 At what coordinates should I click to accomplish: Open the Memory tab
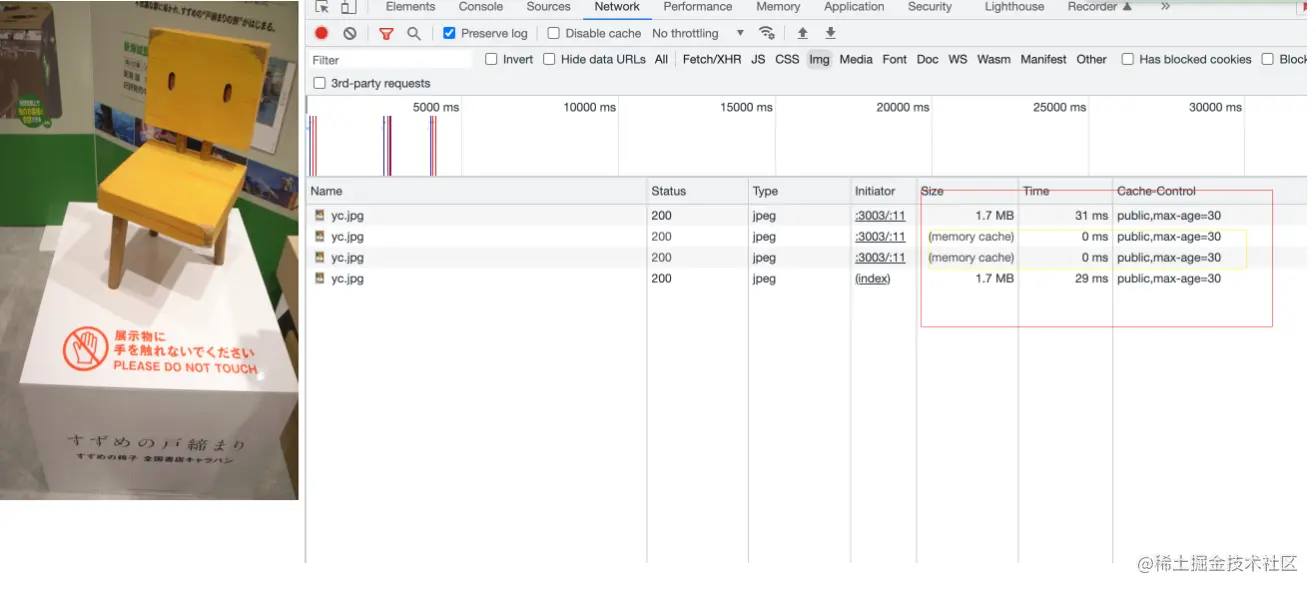click(x=778, y=6)
